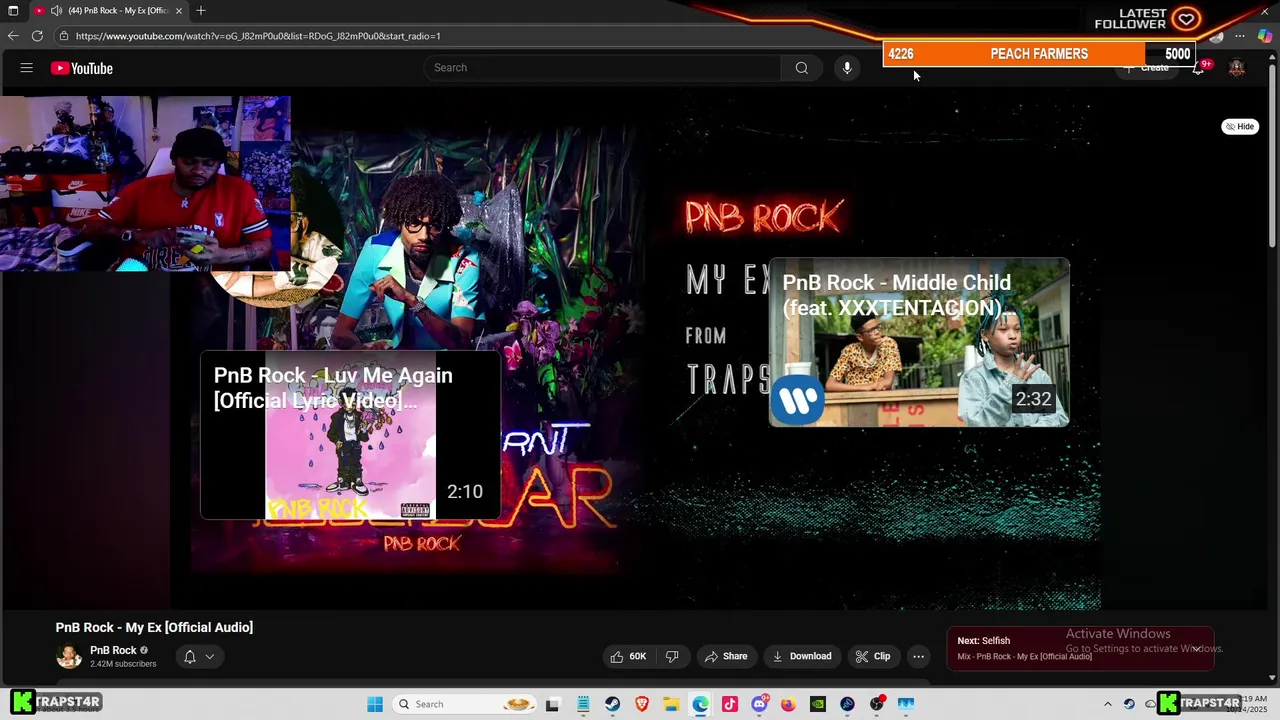Expand notification options chevron beside bell
The width and height of the screenshot is (1280, 720).
tap(210, 657)
